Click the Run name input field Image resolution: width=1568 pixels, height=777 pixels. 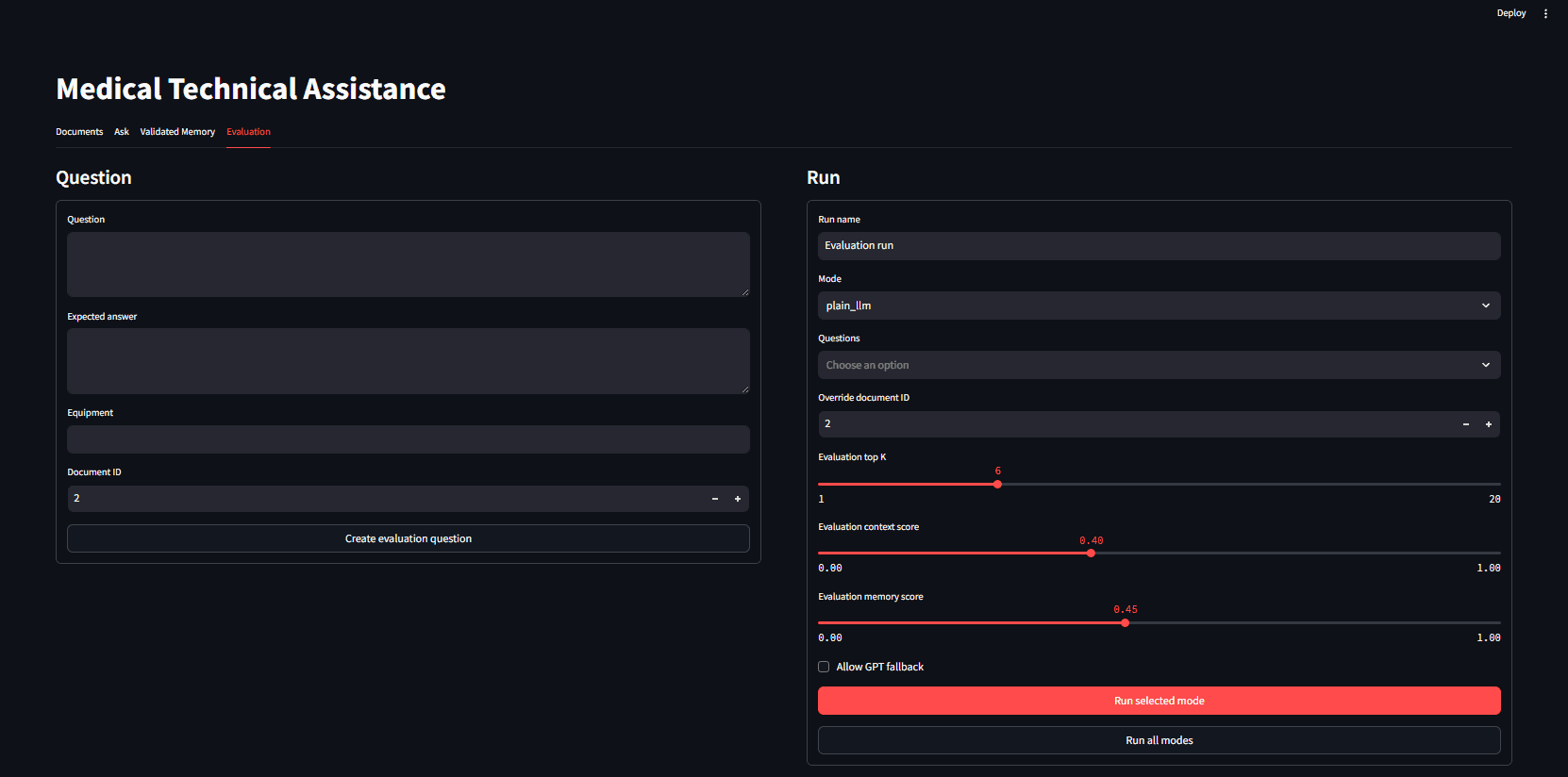click(x=1159, y=245)
